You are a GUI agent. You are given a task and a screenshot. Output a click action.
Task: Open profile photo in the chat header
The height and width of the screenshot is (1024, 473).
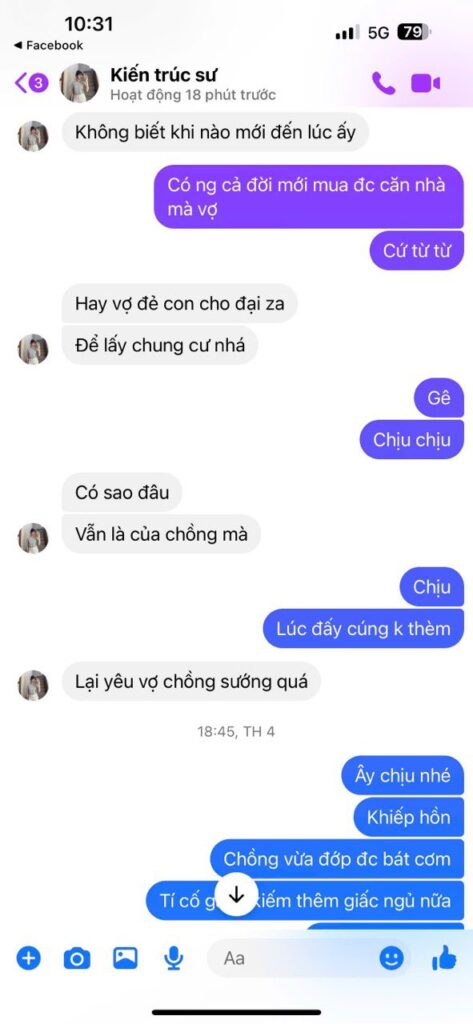pos(80,83)
